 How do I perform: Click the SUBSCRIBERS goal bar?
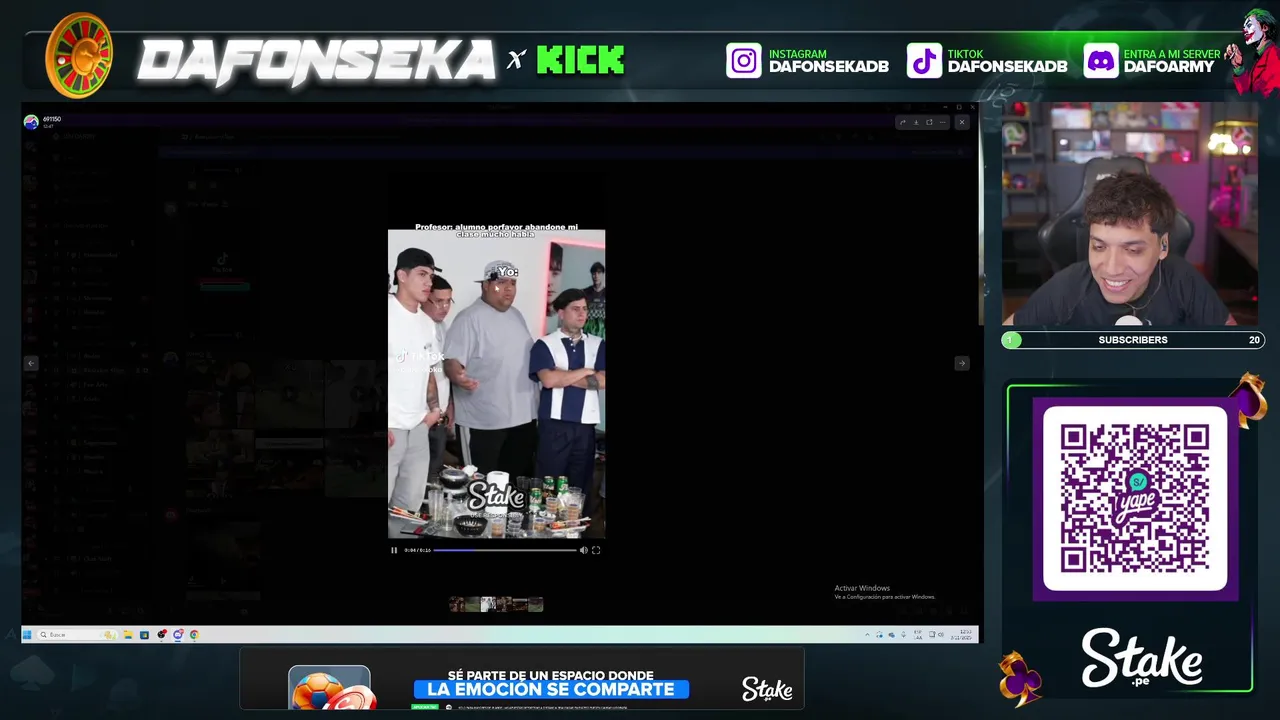[x=1133, y=340]
